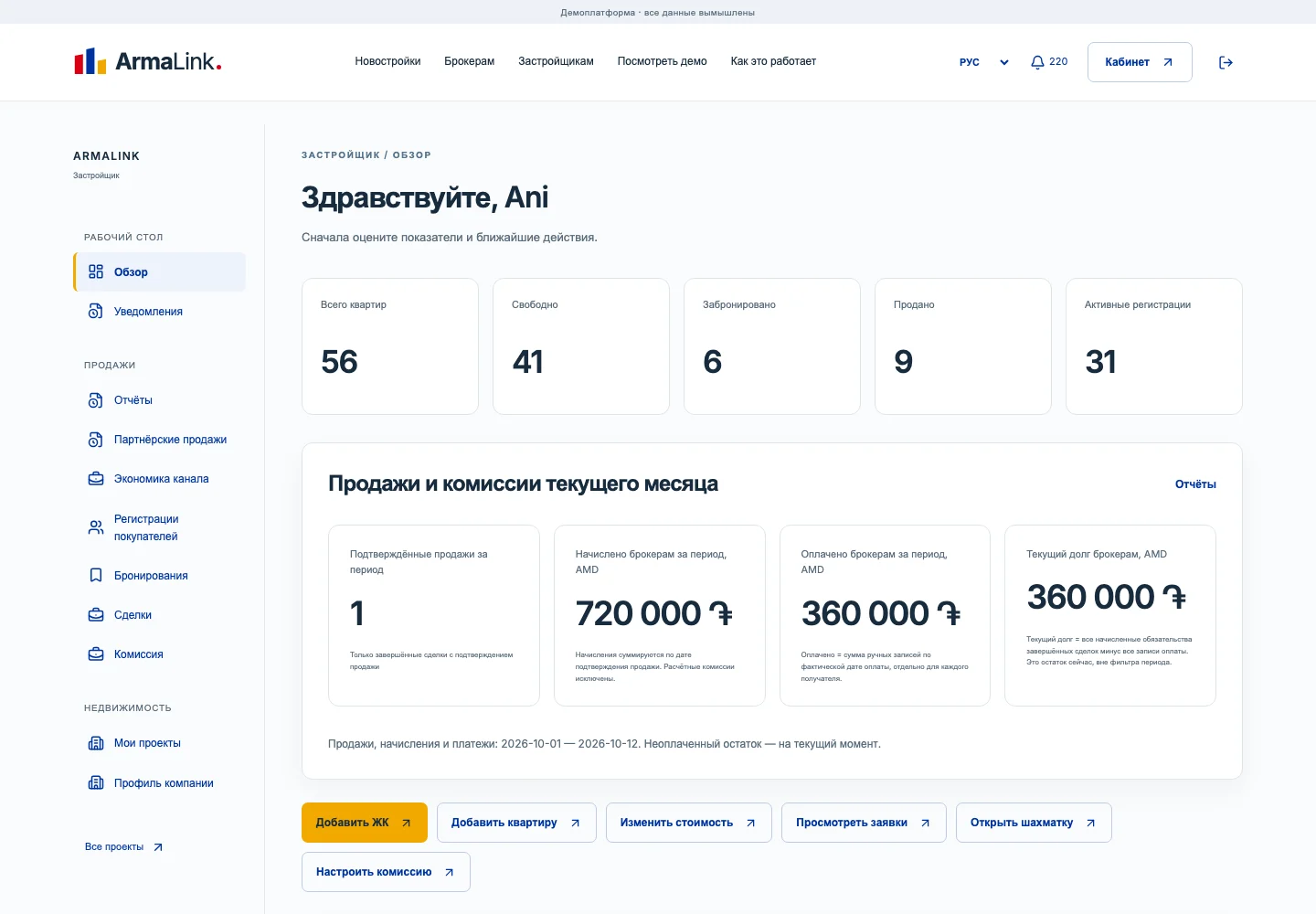
Task: Click the Добавить квартиру button
Action: pos(516,823)
